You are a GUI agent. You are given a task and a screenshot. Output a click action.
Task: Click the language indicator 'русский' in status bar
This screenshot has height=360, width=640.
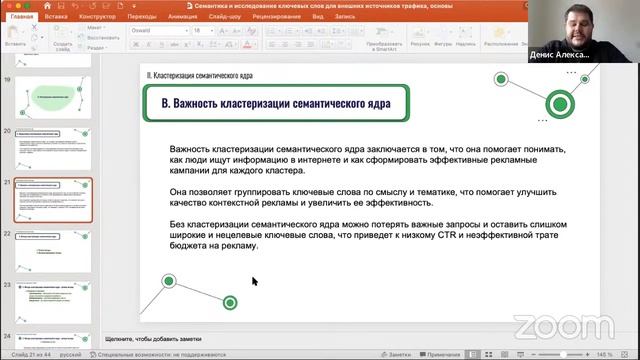tap(70, 354)
